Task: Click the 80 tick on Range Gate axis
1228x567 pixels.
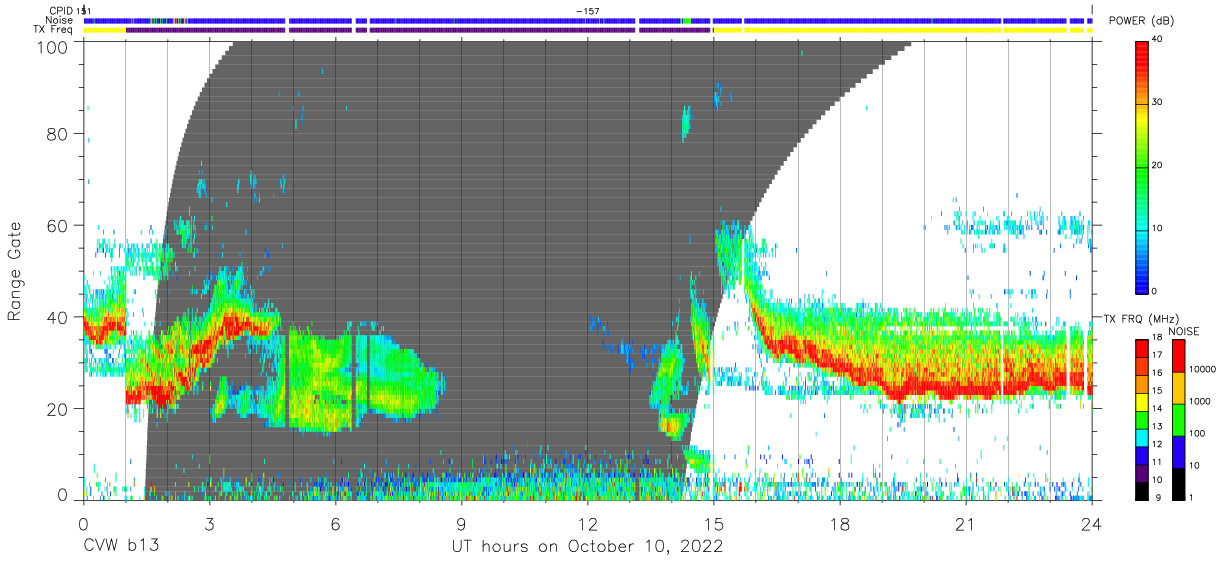Action: tap(58, 134)
